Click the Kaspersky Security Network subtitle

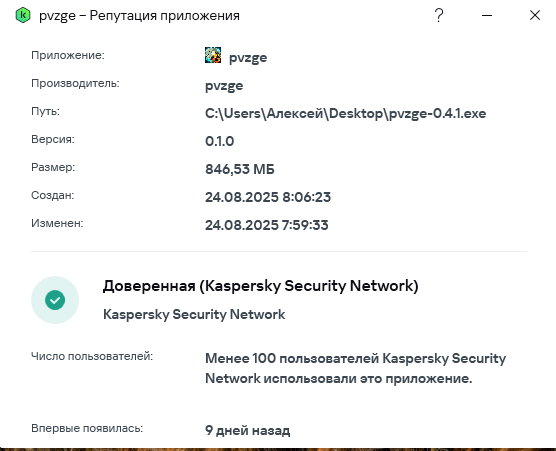click(x=194, y=314)
